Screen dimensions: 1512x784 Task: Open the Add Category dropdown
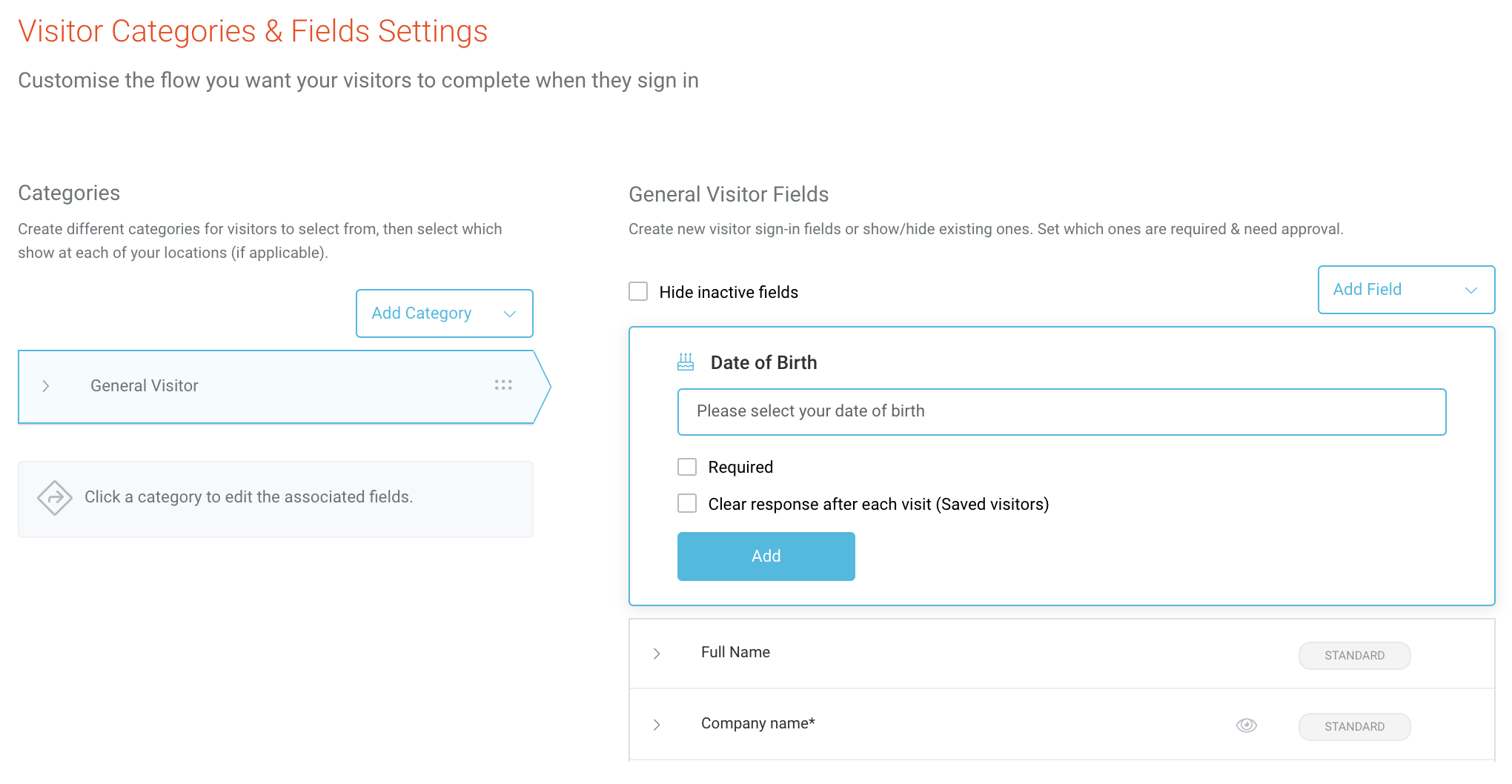click(x=445, y=313)
